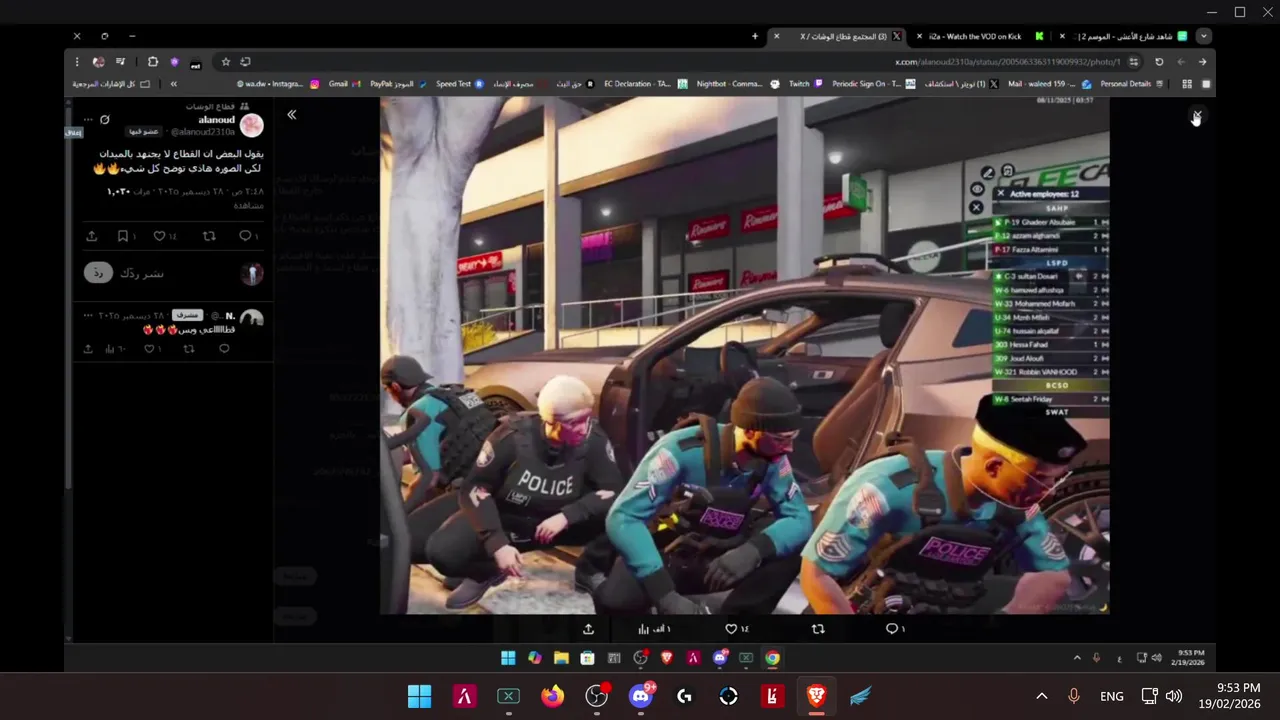The height and width of the screenshot is (720, 1280).
Task: Click the x.com address bar URL
Action: click(x=1007, y=62)
